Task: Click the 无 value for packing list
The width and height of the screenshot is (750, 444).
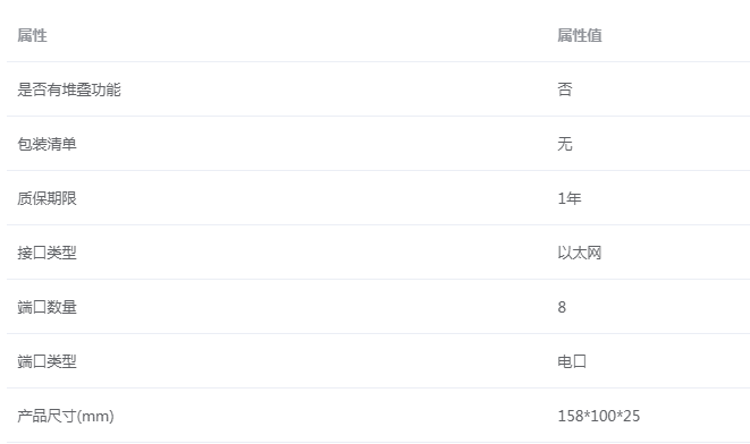Action: (x=565, y=144)
